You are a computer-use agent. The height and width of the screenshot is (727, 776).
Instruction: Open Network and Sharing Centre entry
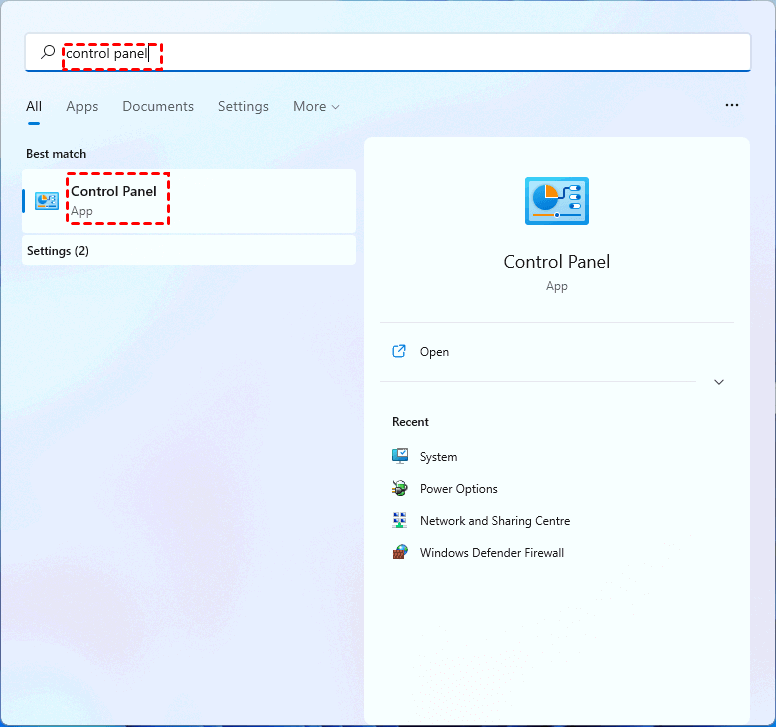tap(495, 521)
